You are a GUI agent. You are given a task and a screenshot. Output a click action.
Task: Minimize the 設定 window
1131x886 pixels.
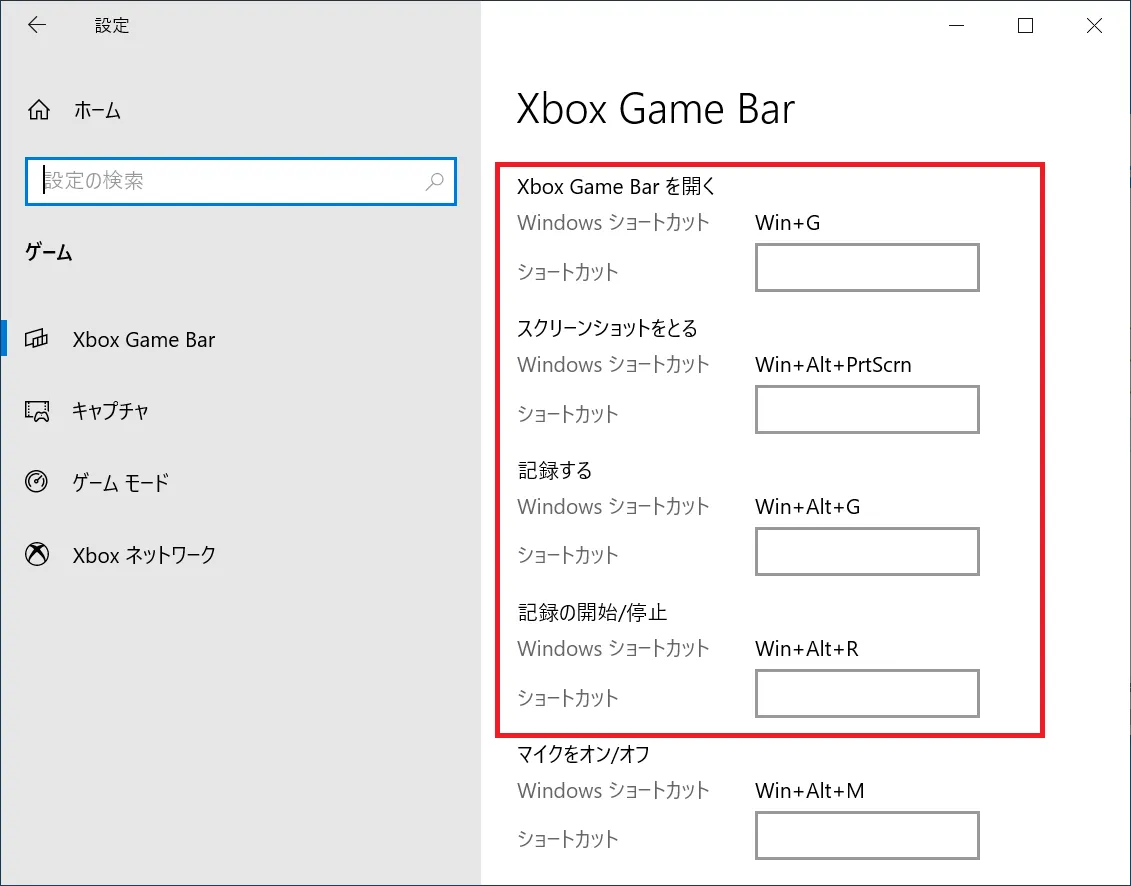pyautogui.click(x=956, y=25)
